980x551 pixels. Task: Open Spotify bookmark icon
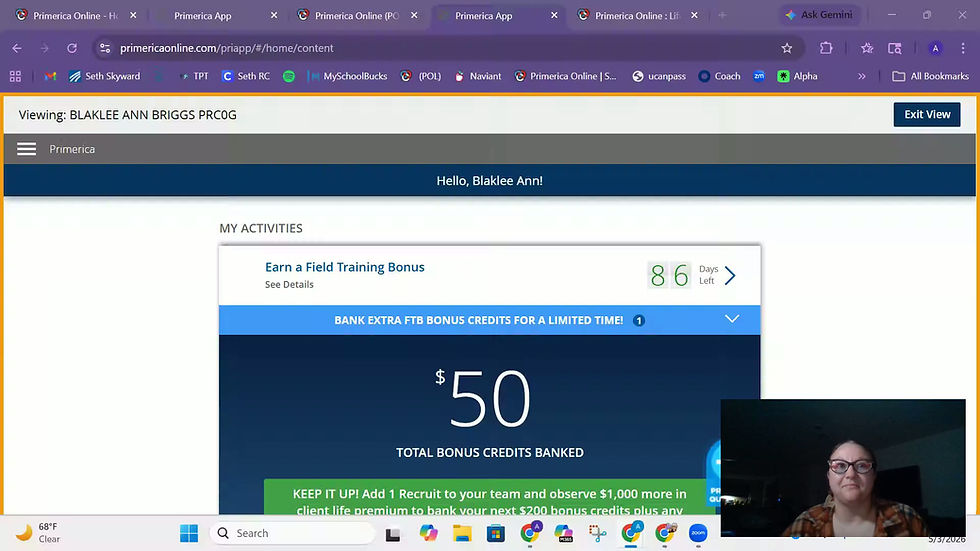pos(289,76)
